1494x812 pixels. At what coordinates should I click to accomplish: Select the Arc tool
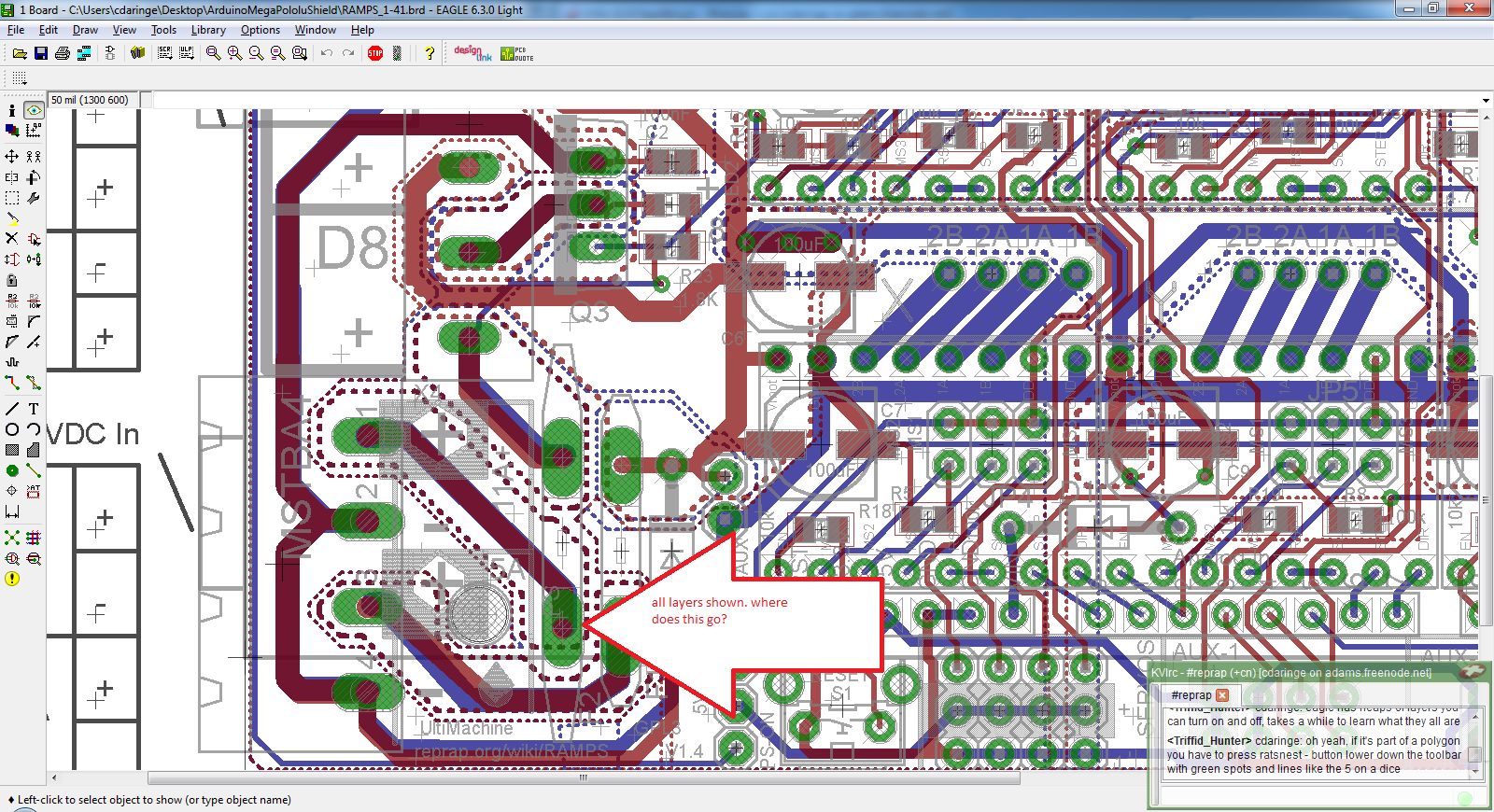tap(34, 429)
